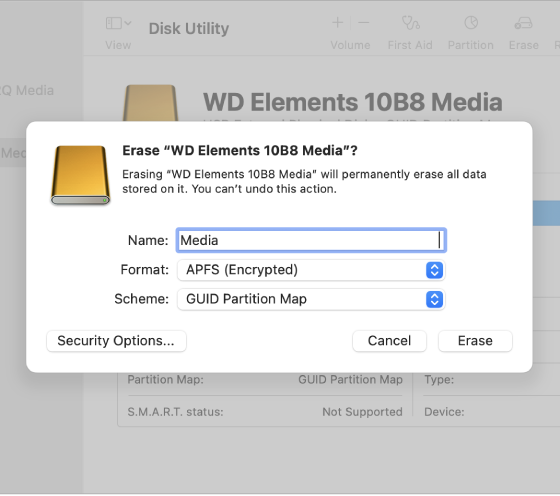Image resolution: width=560 pixels, height=496 pixels.
Task: Click the Erase drive toolbar icon
Action: pyautogui.click(x=523, y=23)
